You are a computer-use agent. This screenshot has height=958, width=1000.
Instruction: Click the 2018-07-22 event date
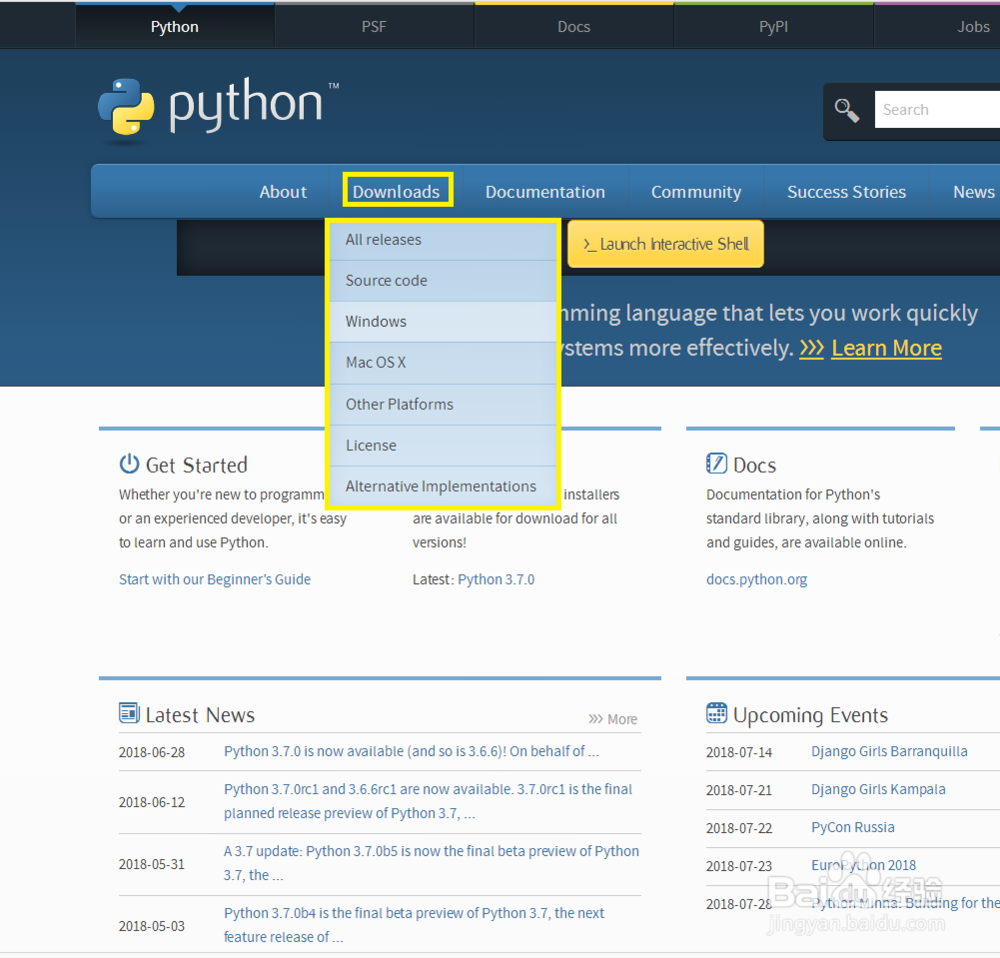point(739,828)
